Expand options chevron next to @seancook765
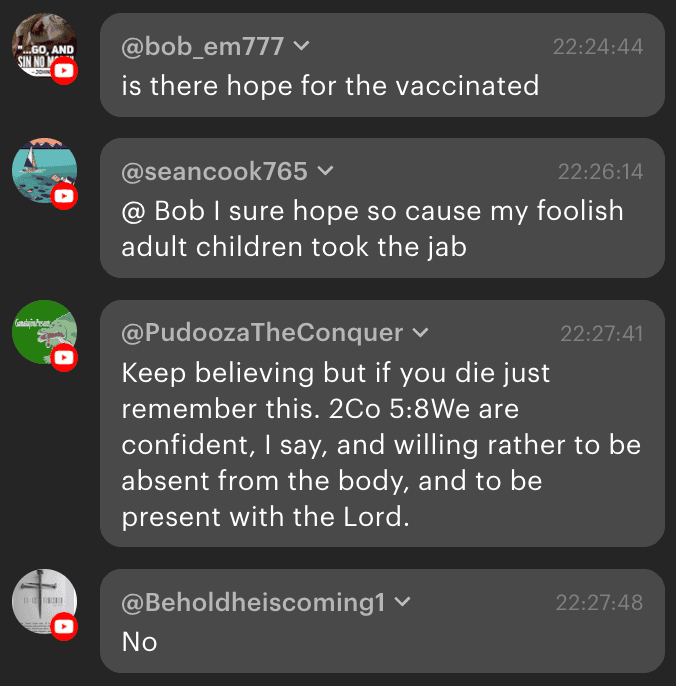 coord(325,172)
